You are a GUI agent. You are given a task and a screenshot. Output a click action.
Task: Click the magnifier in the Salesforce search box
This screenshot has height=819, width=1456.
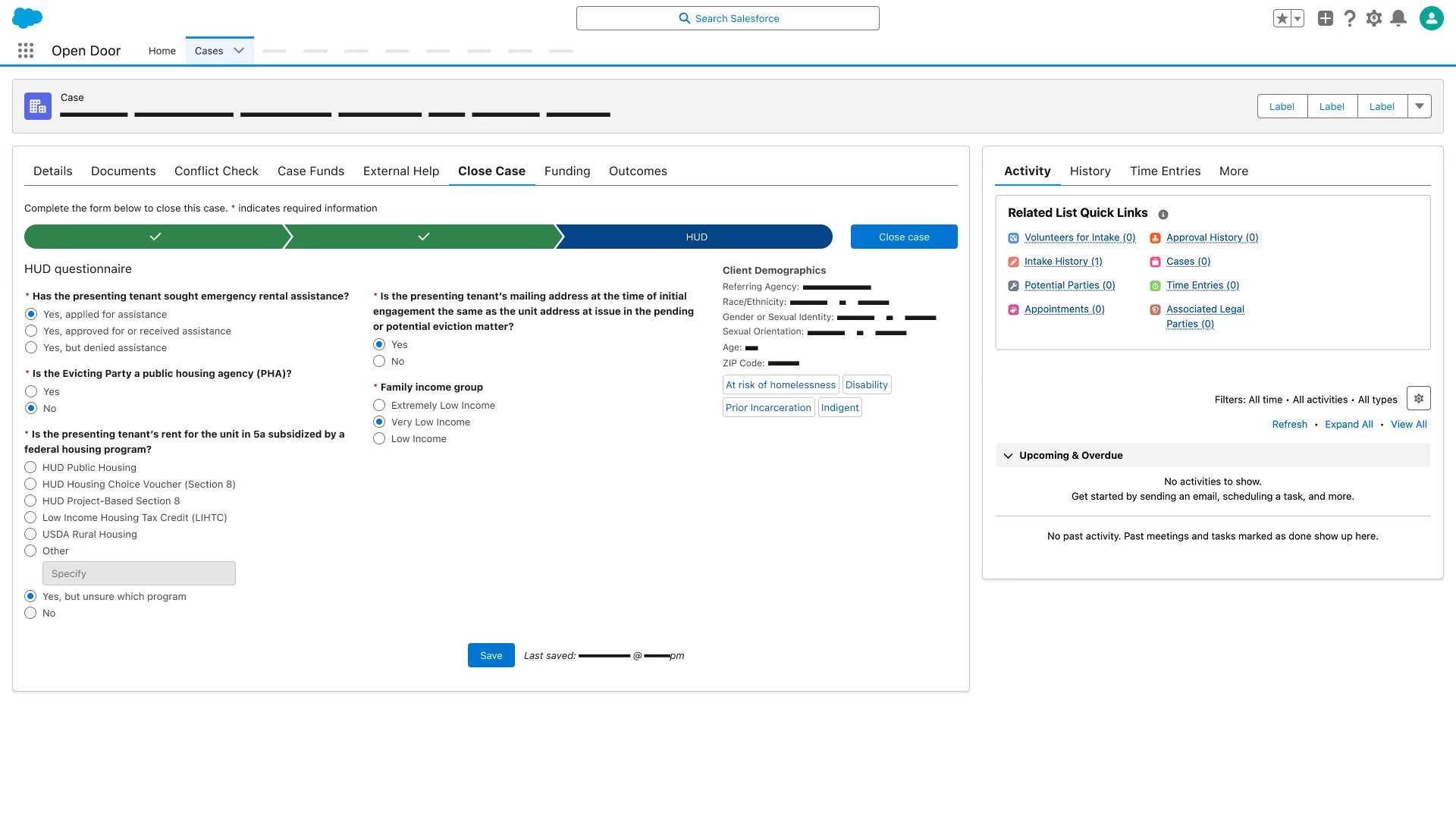pos(684,18)
